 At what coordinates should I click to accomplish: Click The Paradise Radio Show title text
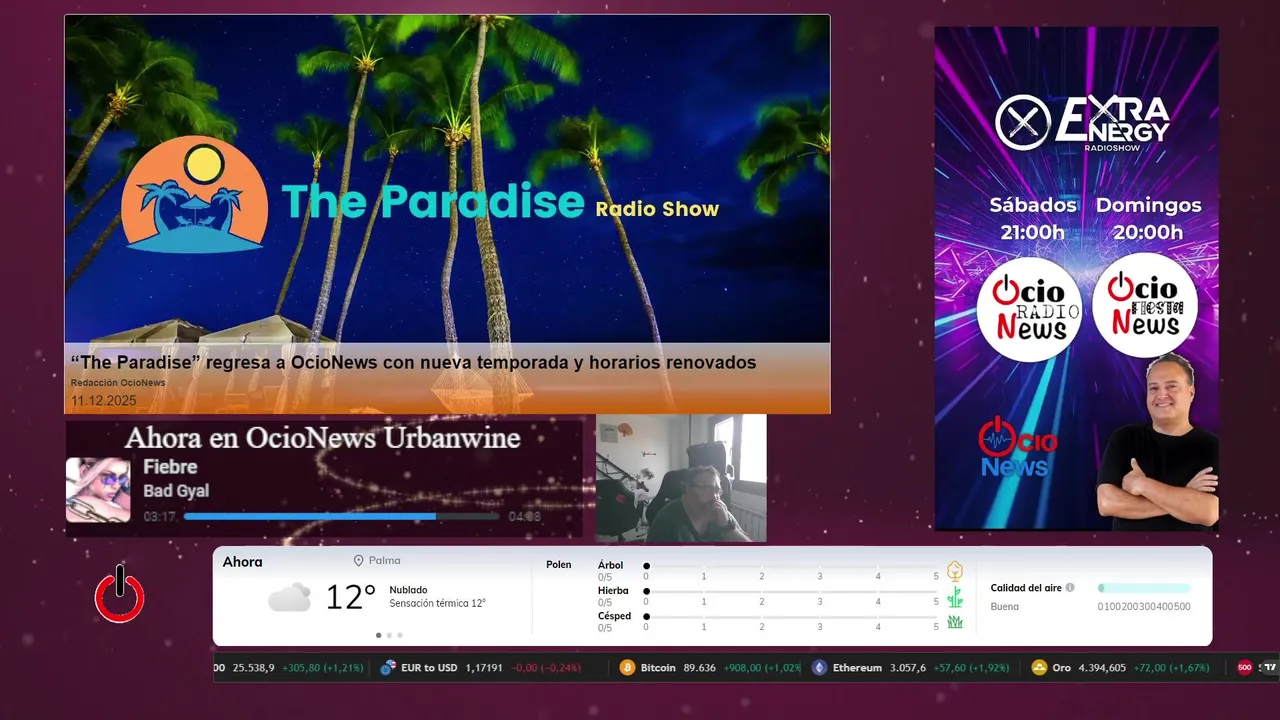coord(500,202)
